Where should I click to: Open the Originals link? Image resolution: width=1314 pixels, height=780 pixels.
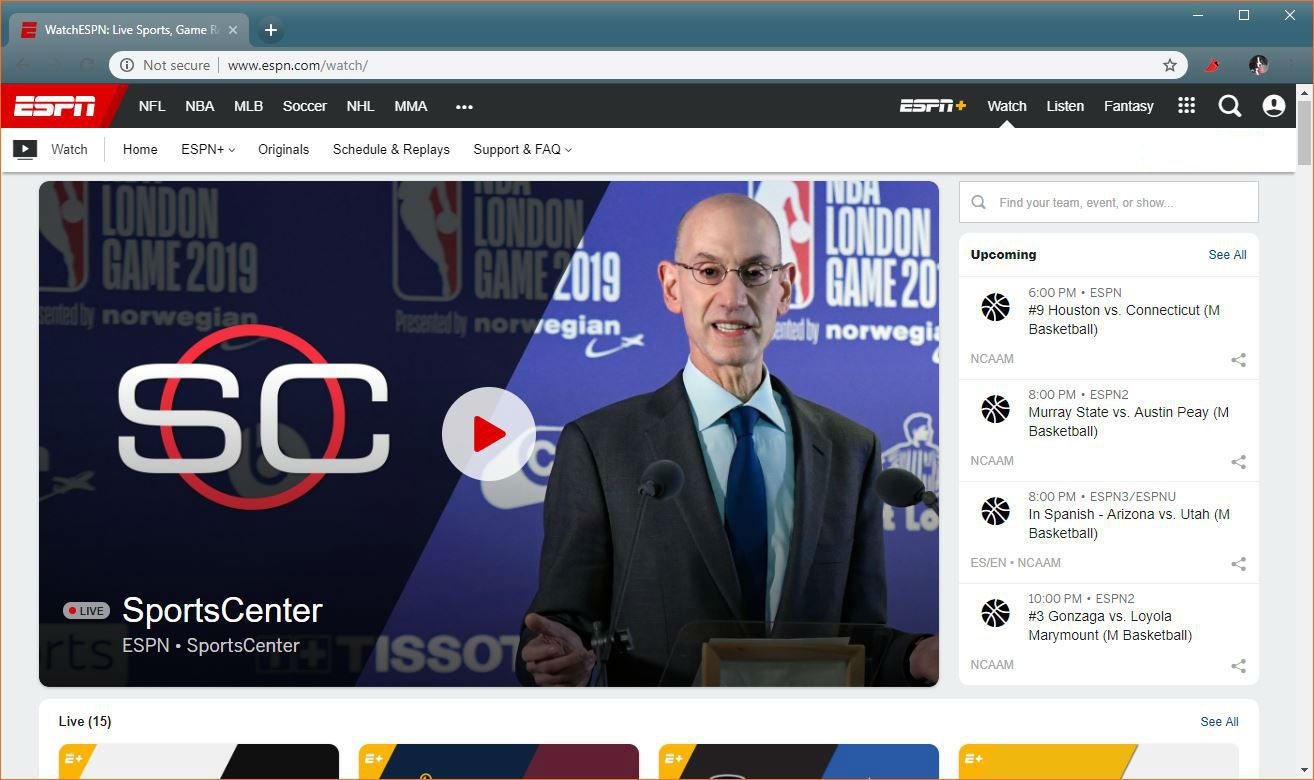(284, 149)
